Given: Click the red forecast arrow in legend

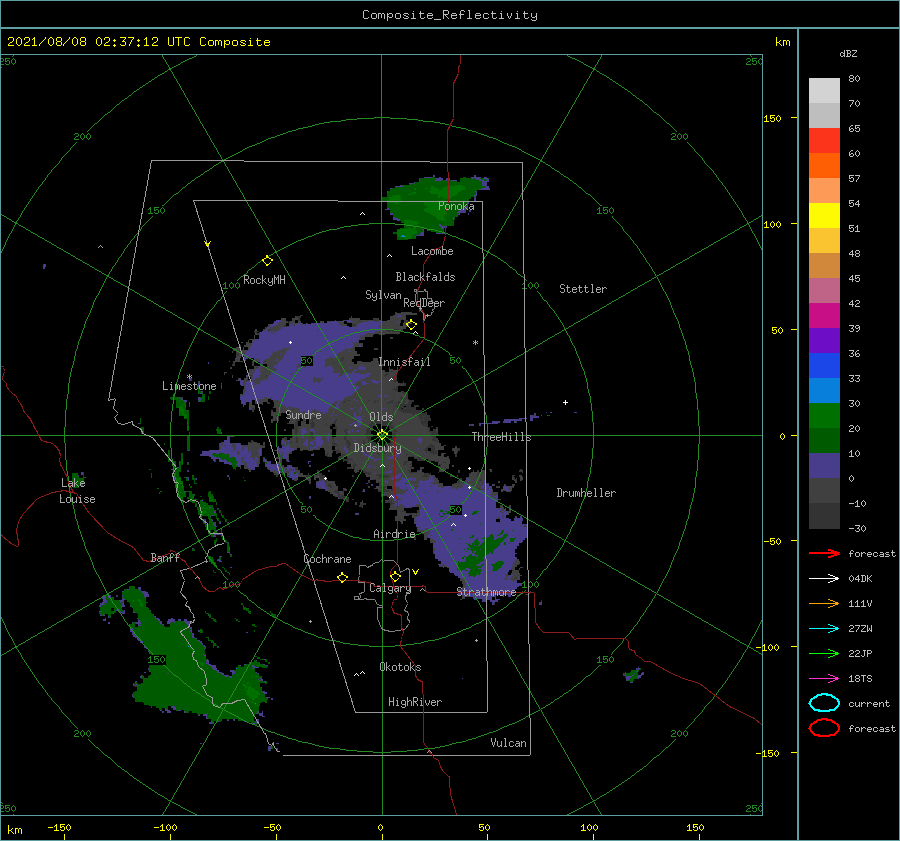Looking at the screenshot, I should [824, 553].
